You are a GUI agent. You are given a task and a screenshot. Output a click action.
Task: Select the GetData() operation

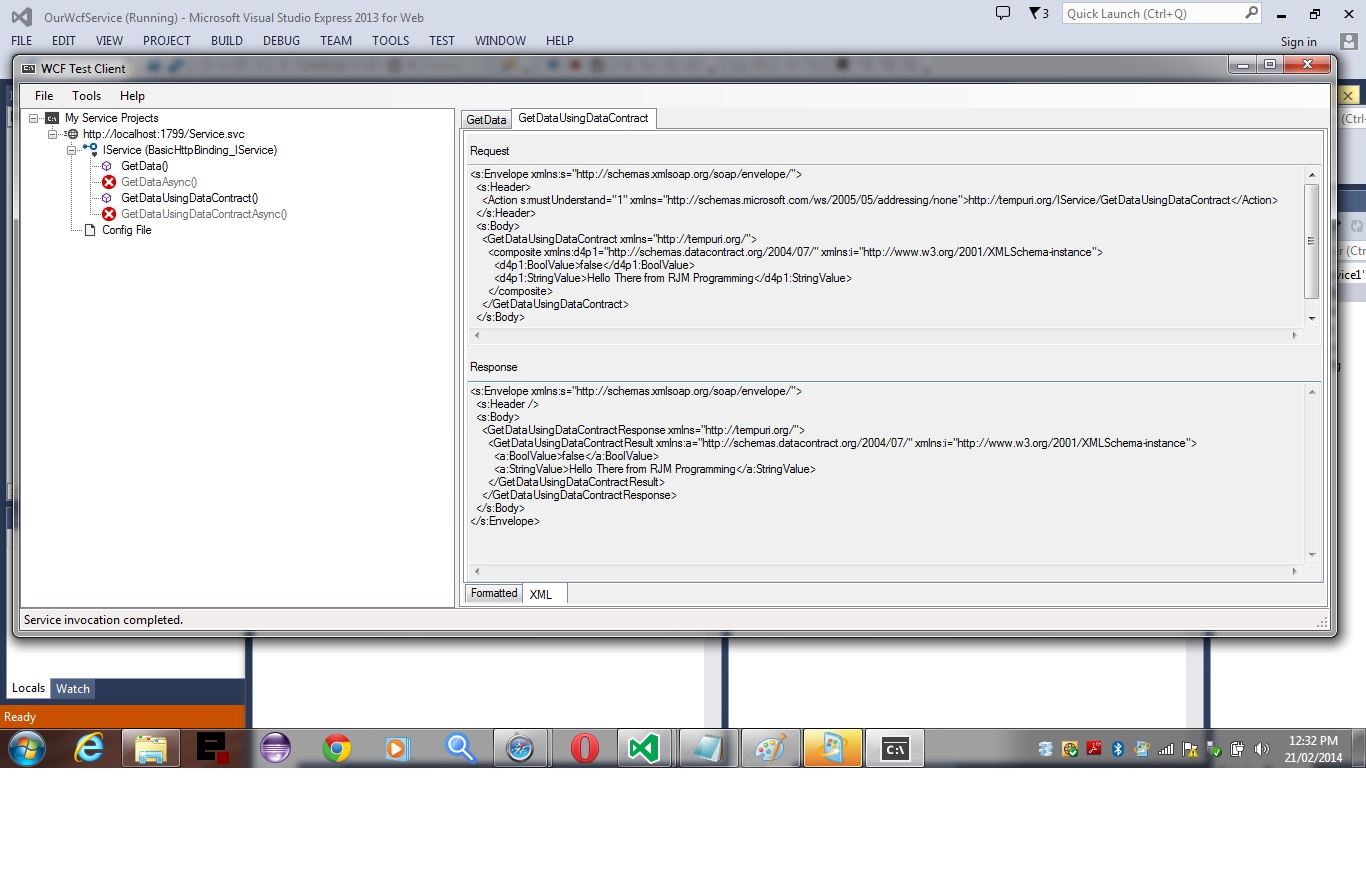click(x=144, y=166)
